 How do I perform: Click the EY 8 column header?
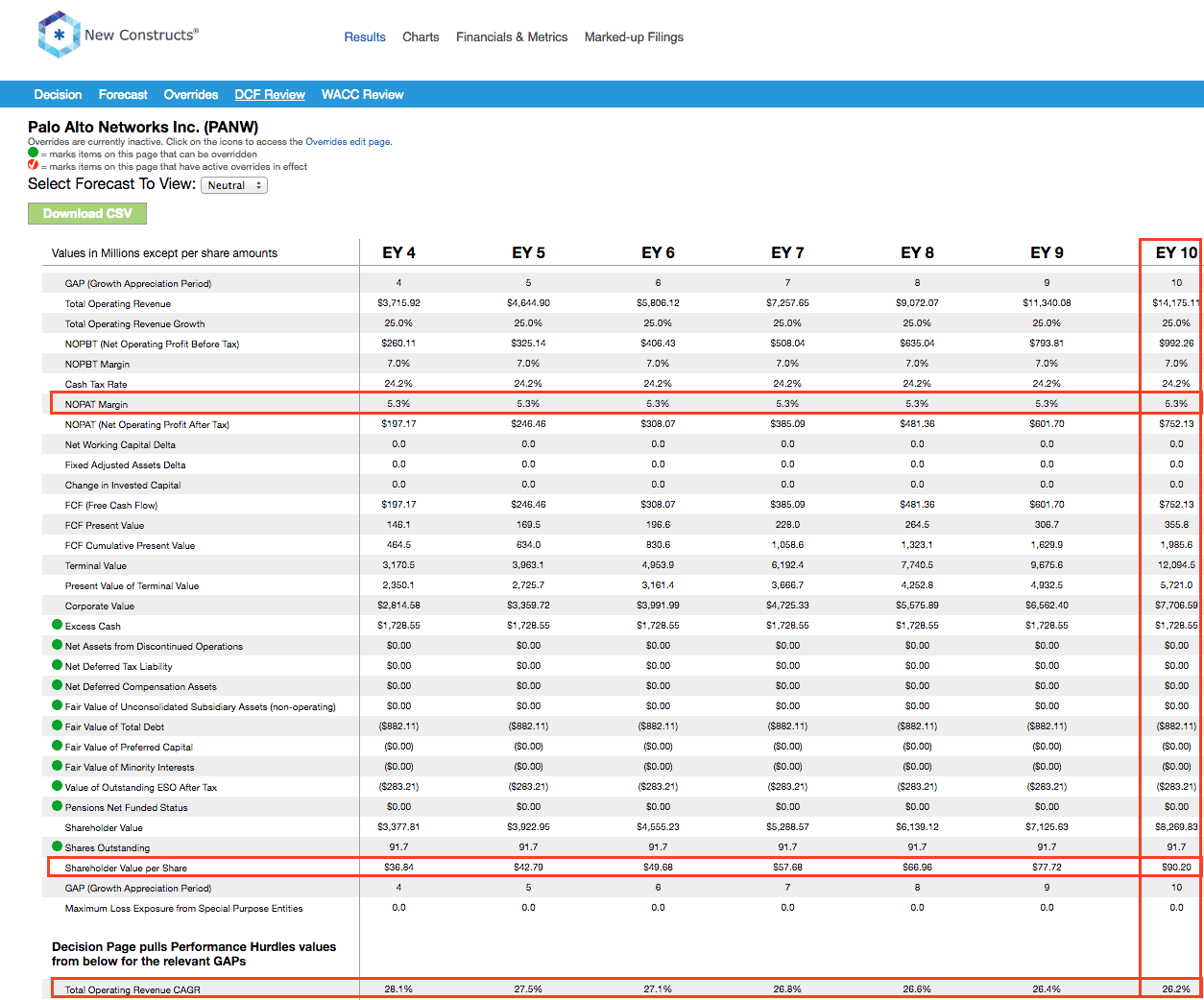[917, 252]
